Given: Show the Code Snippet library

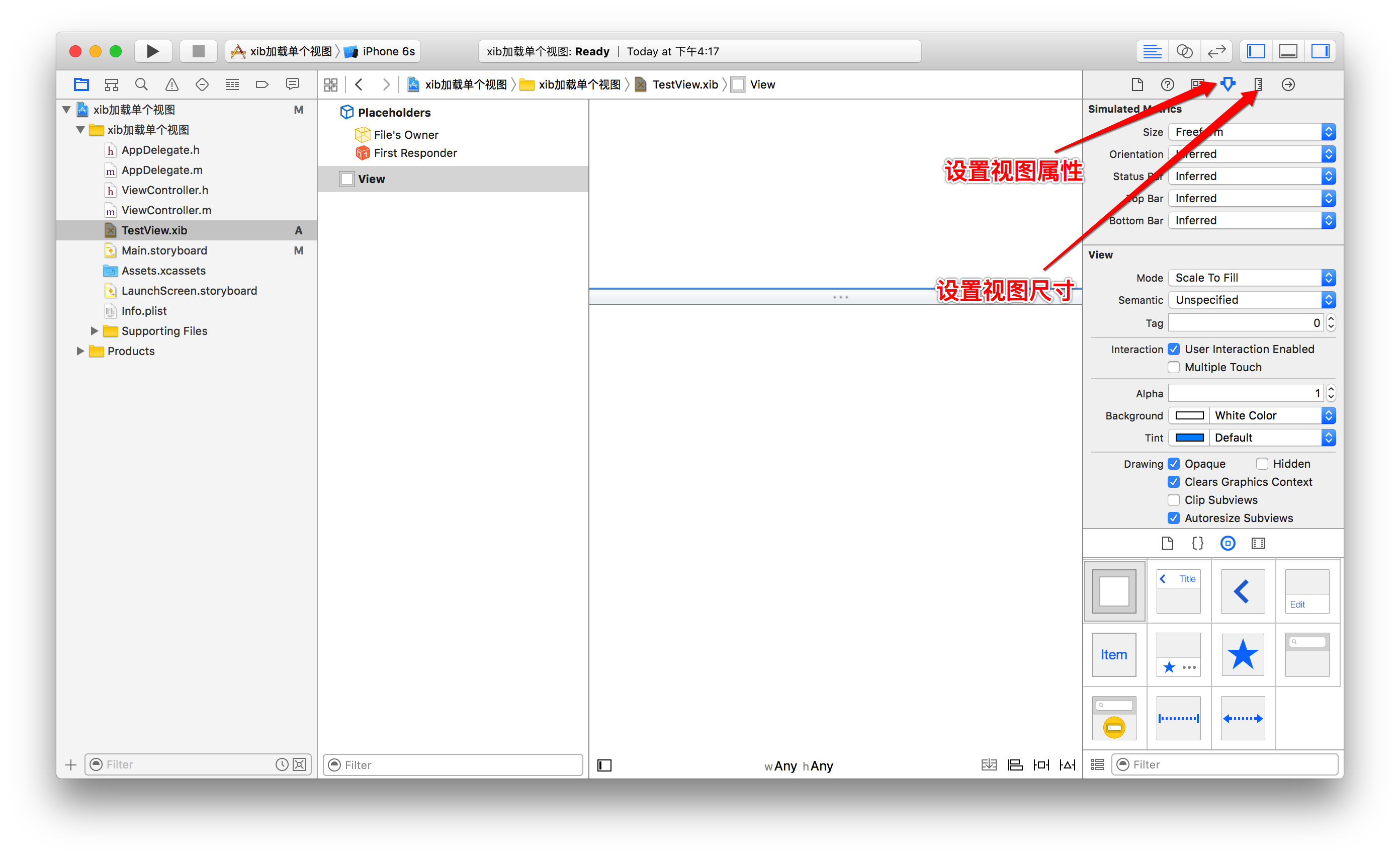Looking at the screenshot, I should [x=1197, y=543].
